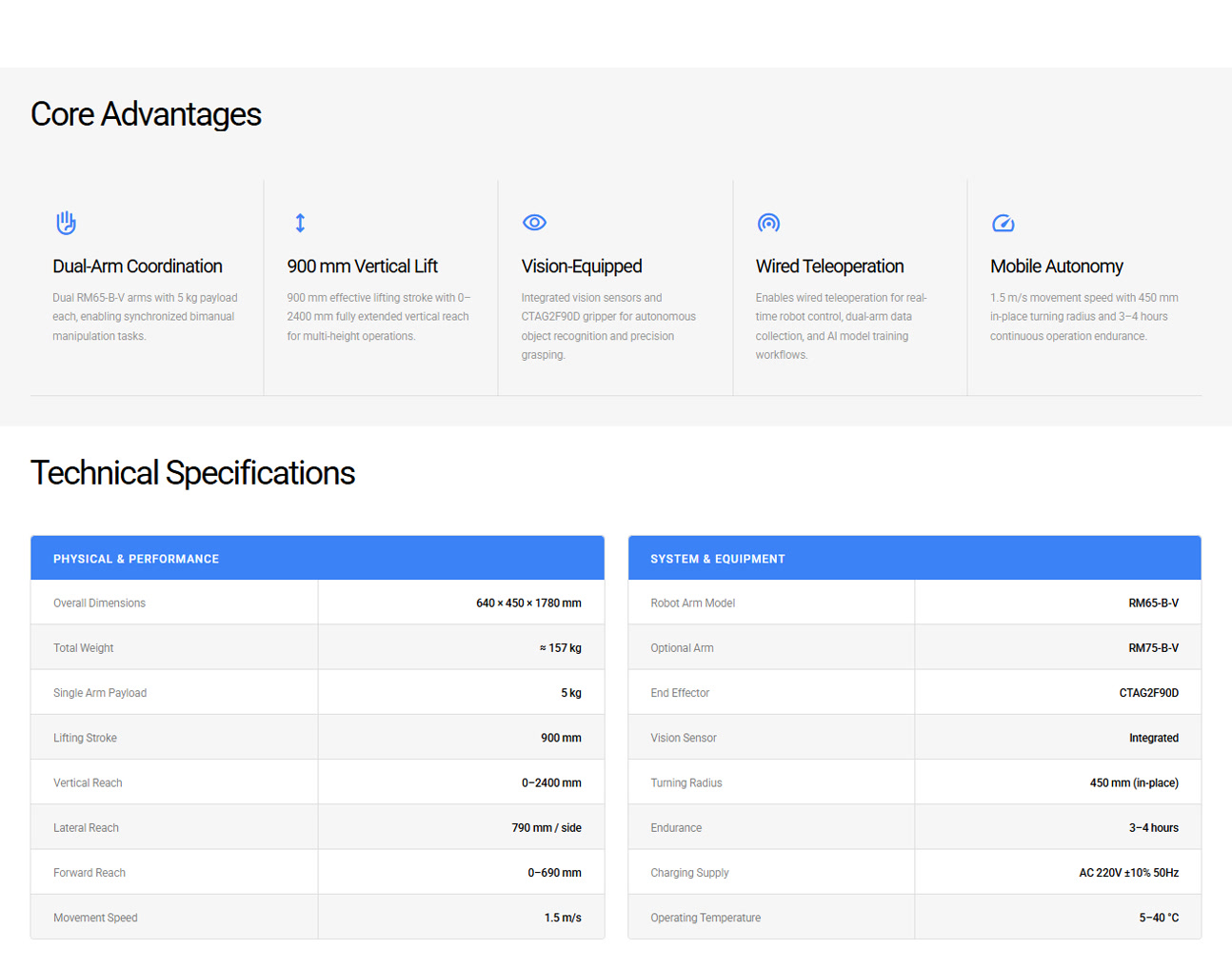The width and height of the screenshot is (1232, 969).
Task: Click the 790 mm / side value
Action: click(546, 828)
